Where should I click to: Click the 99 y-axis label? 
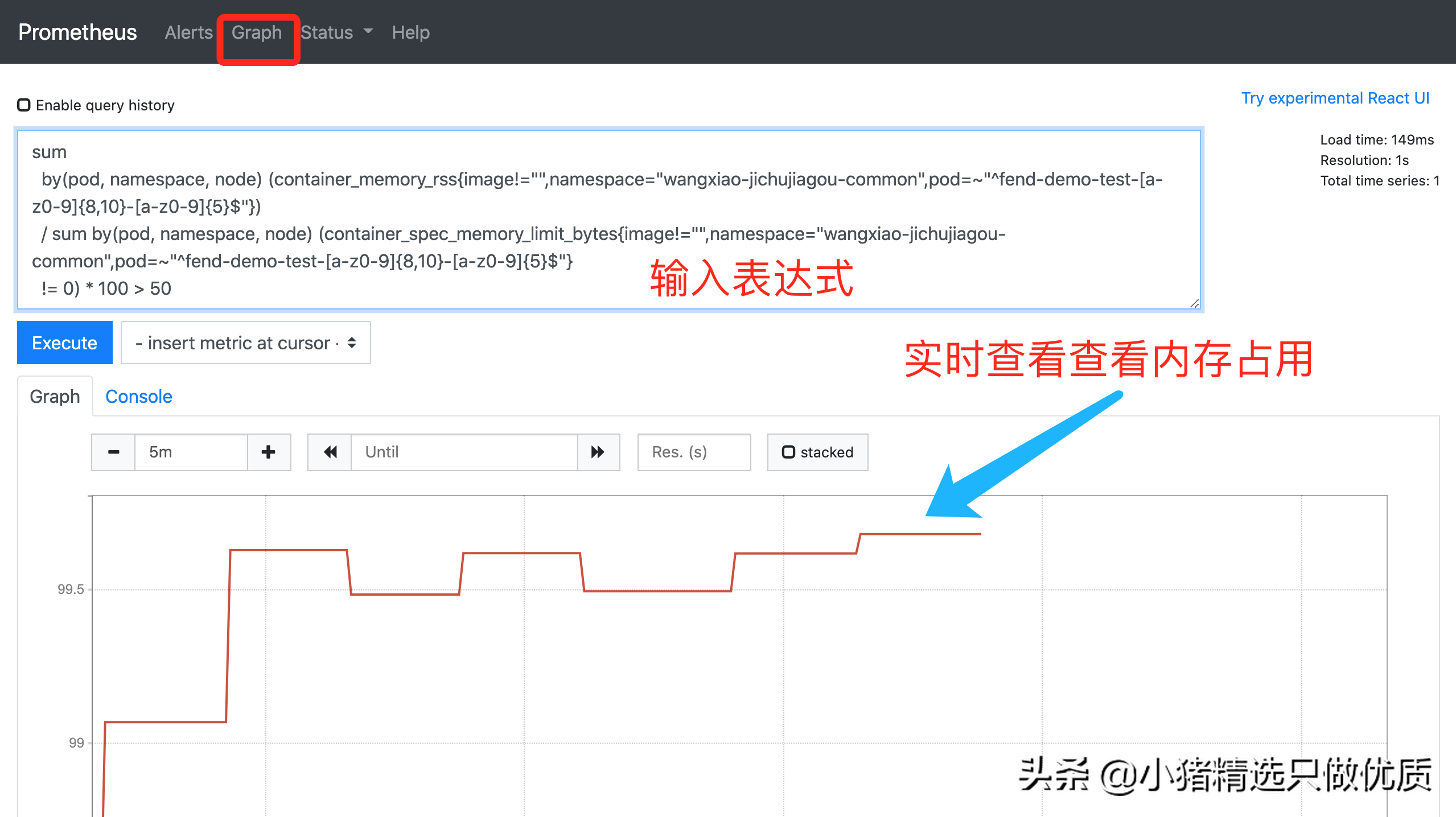coord(76,743)
